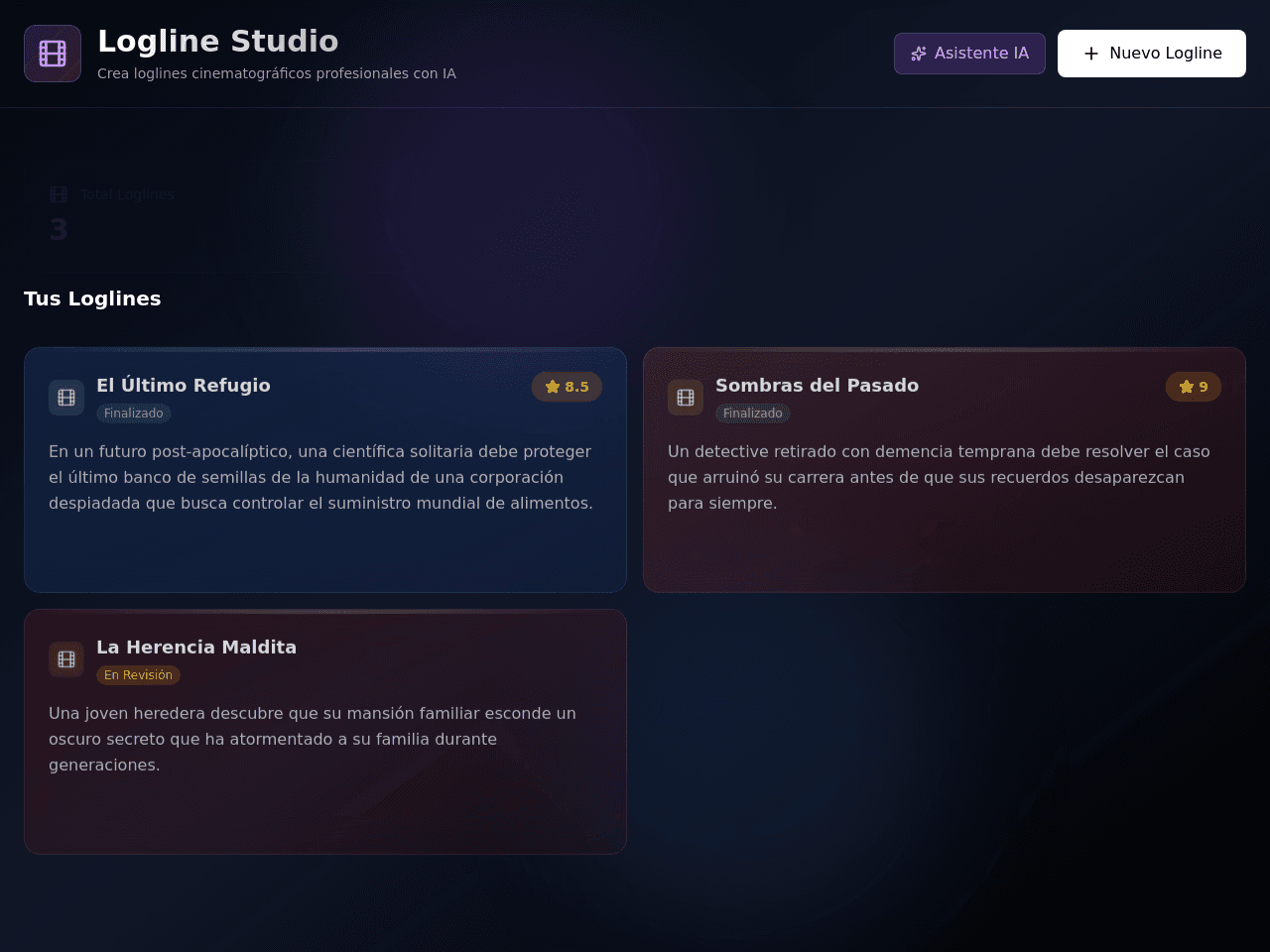Click the Finalizado tag on El Último Refugio
The width and height of the screenshot is (1270, 952).
coord(134,414)
